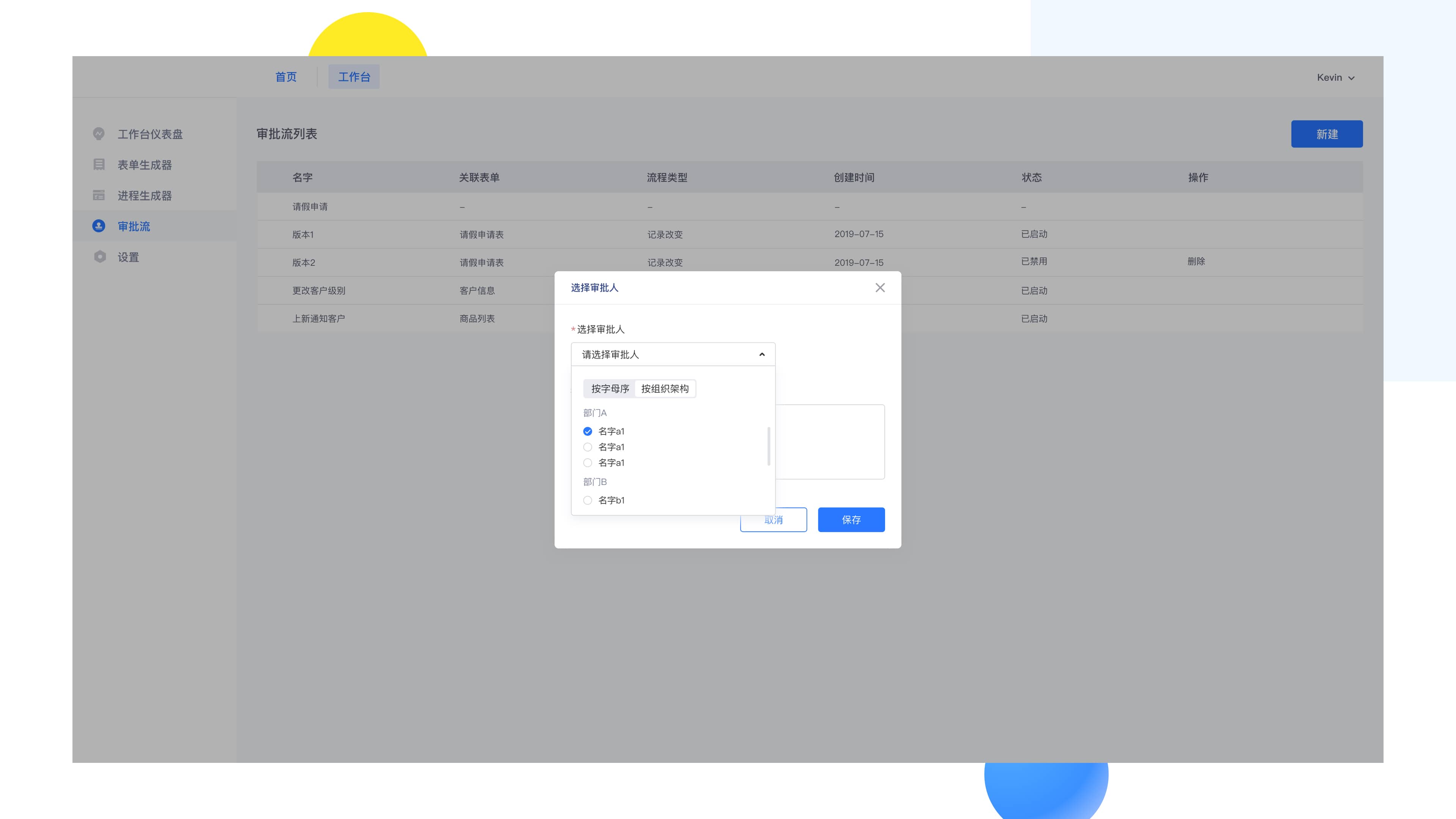Click the dropdown chevron arrow in approver select
The image size is (1456, 819).
pyautogui.click(x=762, y=355)
